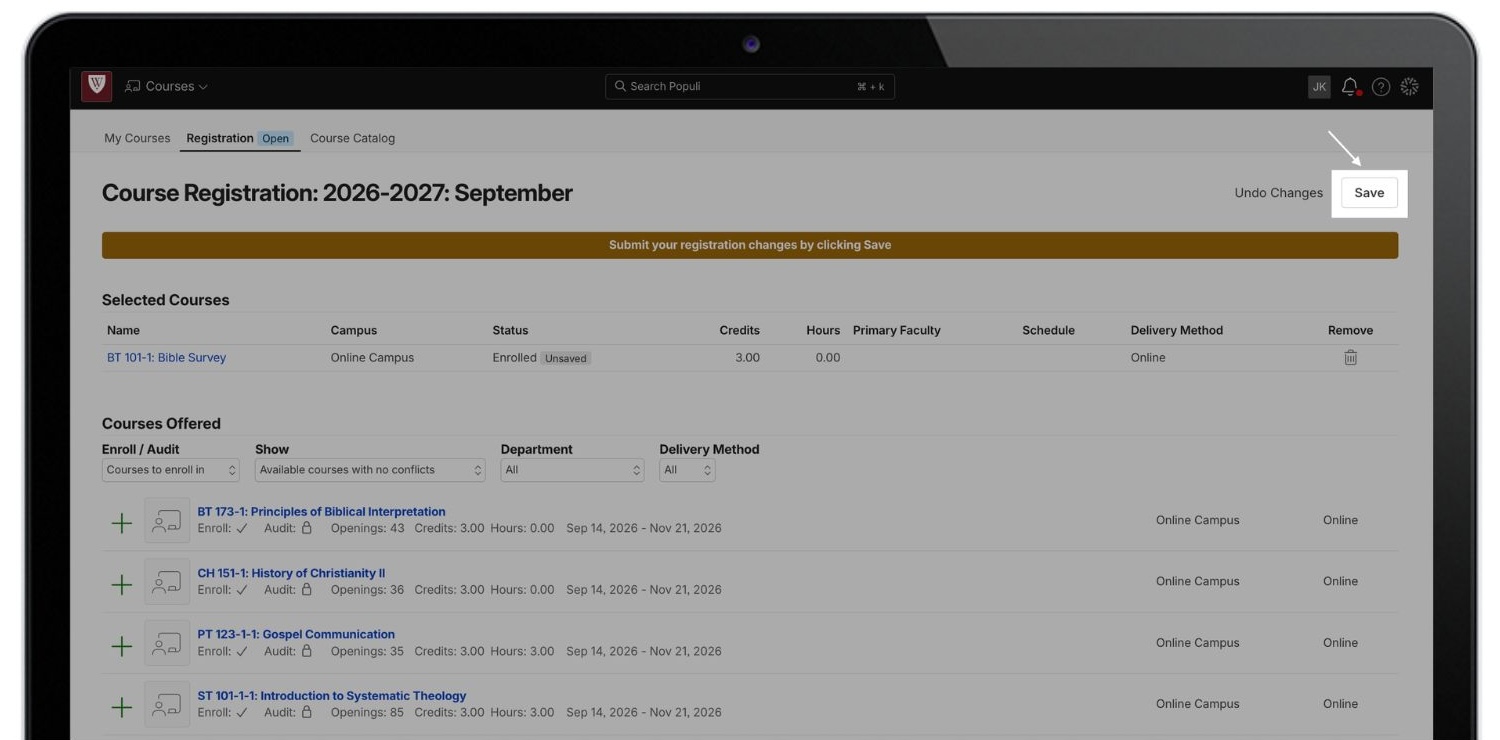The image size is (1500, 740).
Task: Click the Primary Faculty column header
Action: (x=897, y=330)
